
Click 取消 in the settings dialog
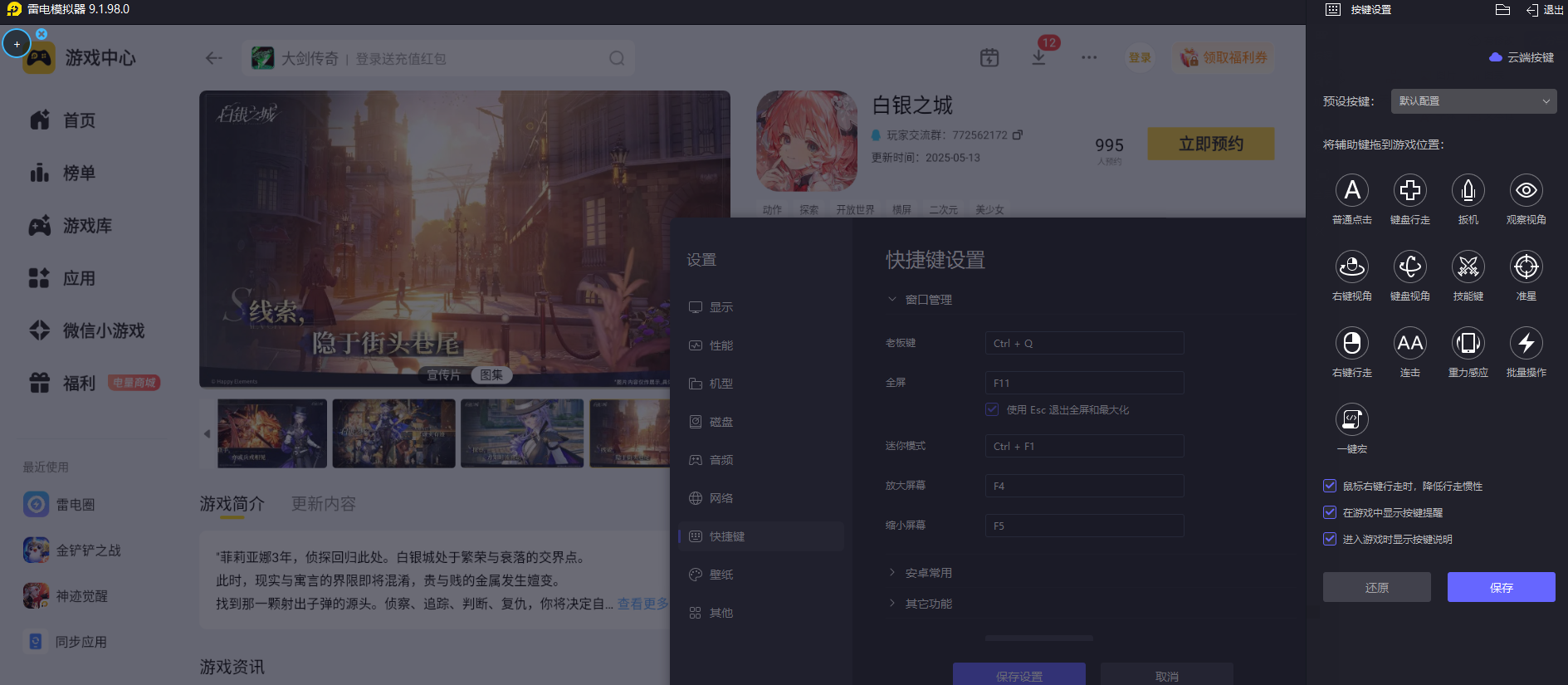tap(1167, 674)
